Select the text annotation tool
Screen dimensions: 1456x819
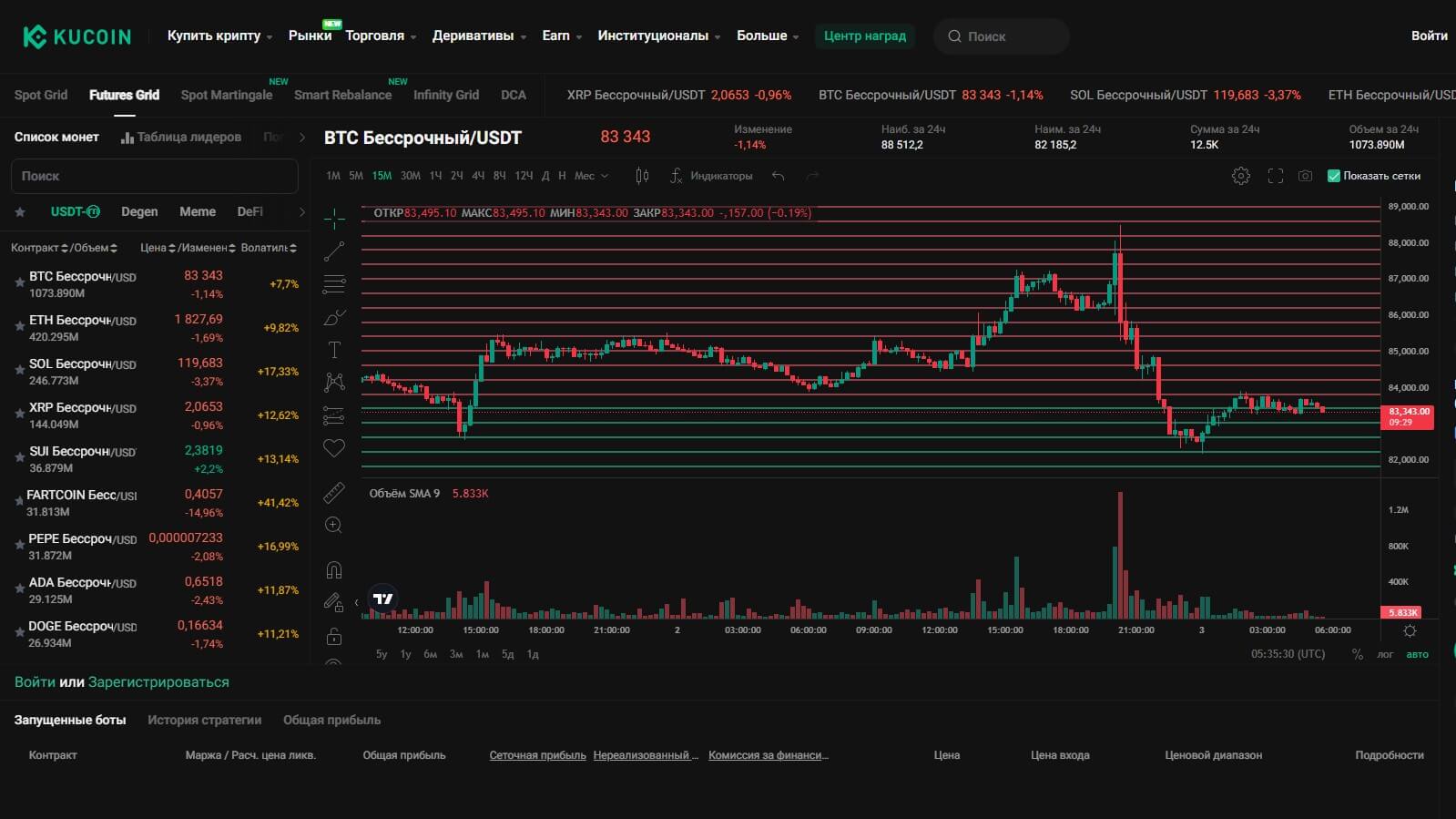[x=334, y=350]
